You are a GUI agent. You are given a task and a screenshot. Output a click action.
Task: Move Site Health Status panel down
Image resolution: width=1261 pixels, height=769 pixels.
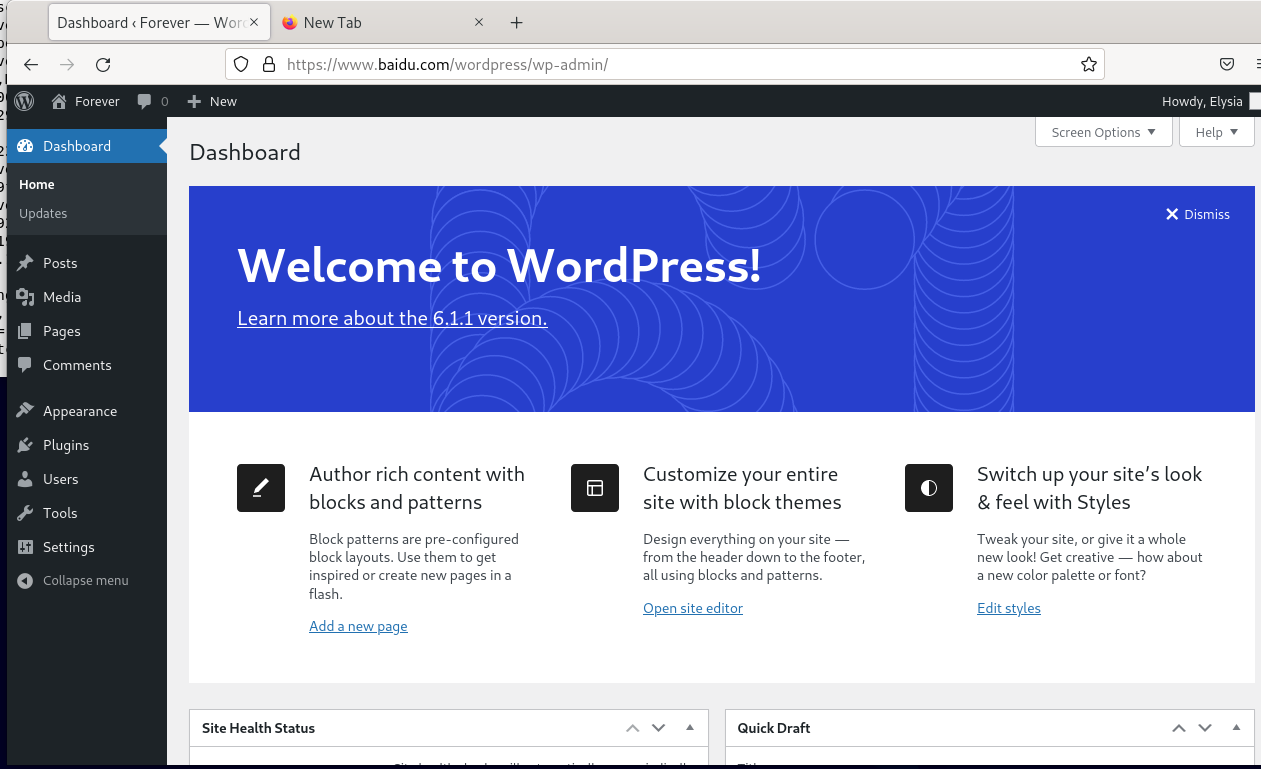click(658, 728)
